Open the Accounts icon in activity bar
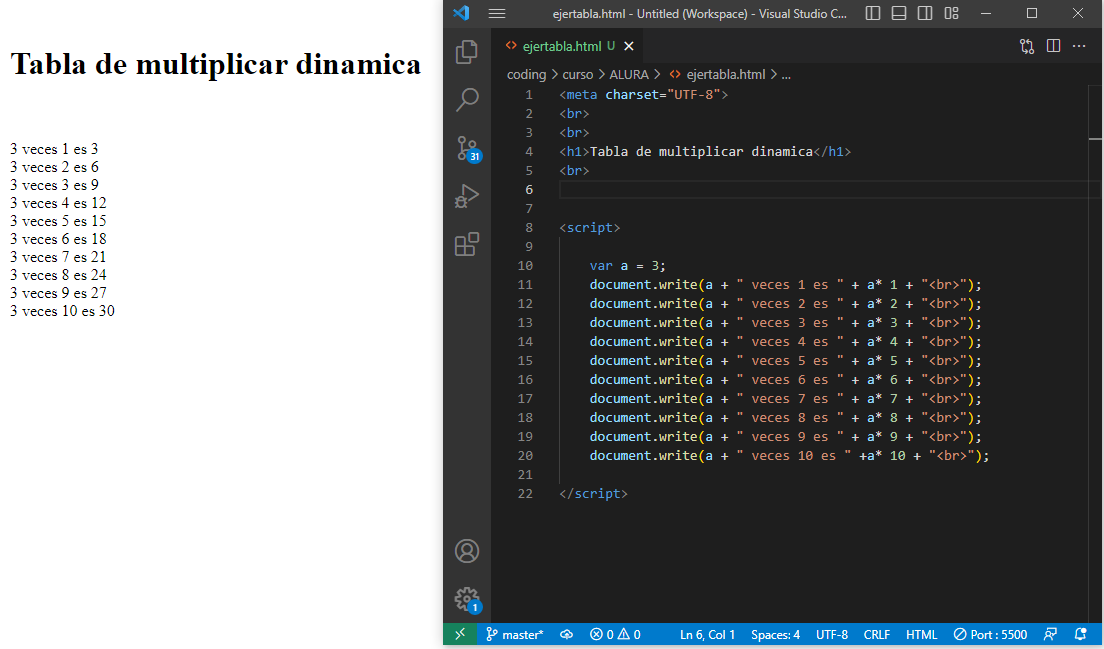Screen dimensions: 1104x649 tap(467, 551)
